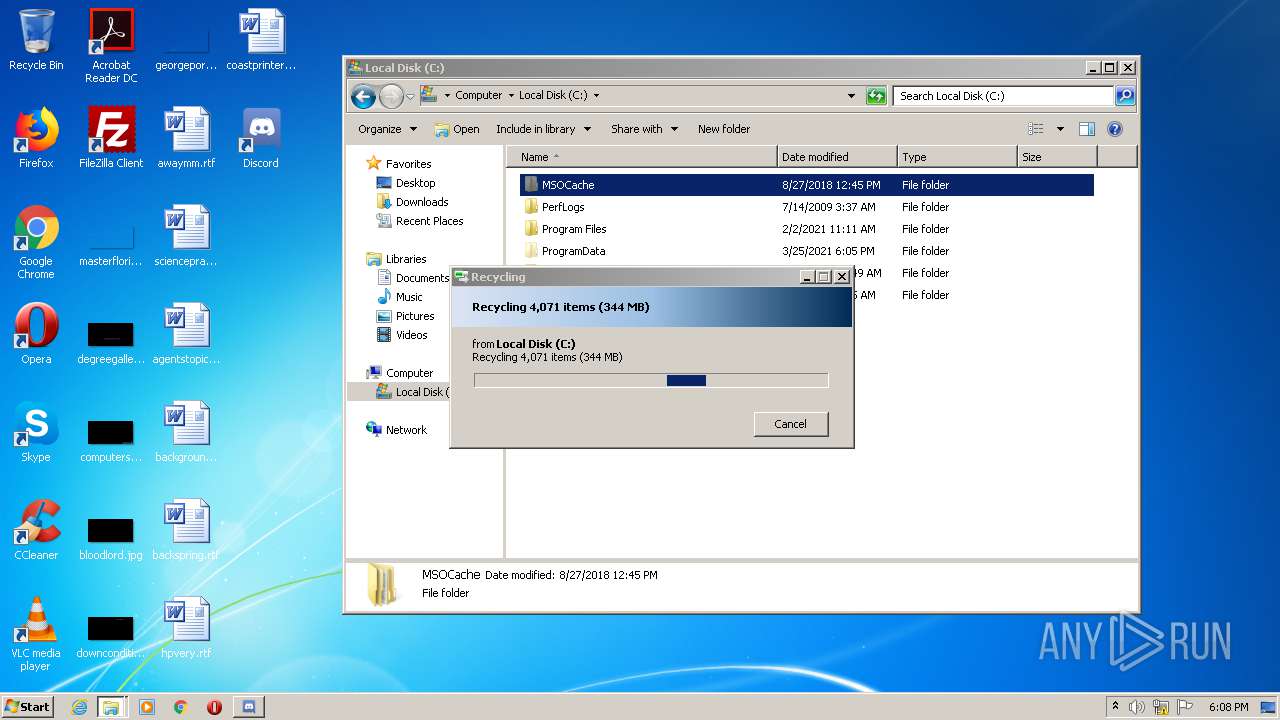Click the Discord taskbar icon
The image size is (1280, 720).
tap(248, 707)
